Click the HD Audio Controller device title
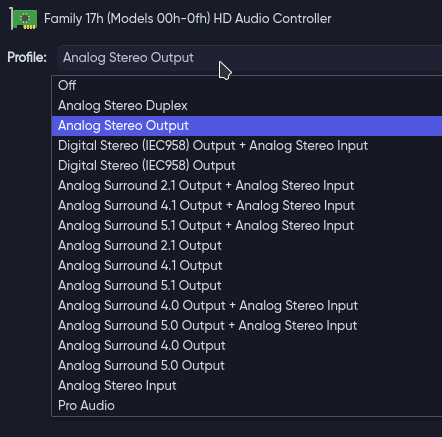 click(x=188, y=19)
